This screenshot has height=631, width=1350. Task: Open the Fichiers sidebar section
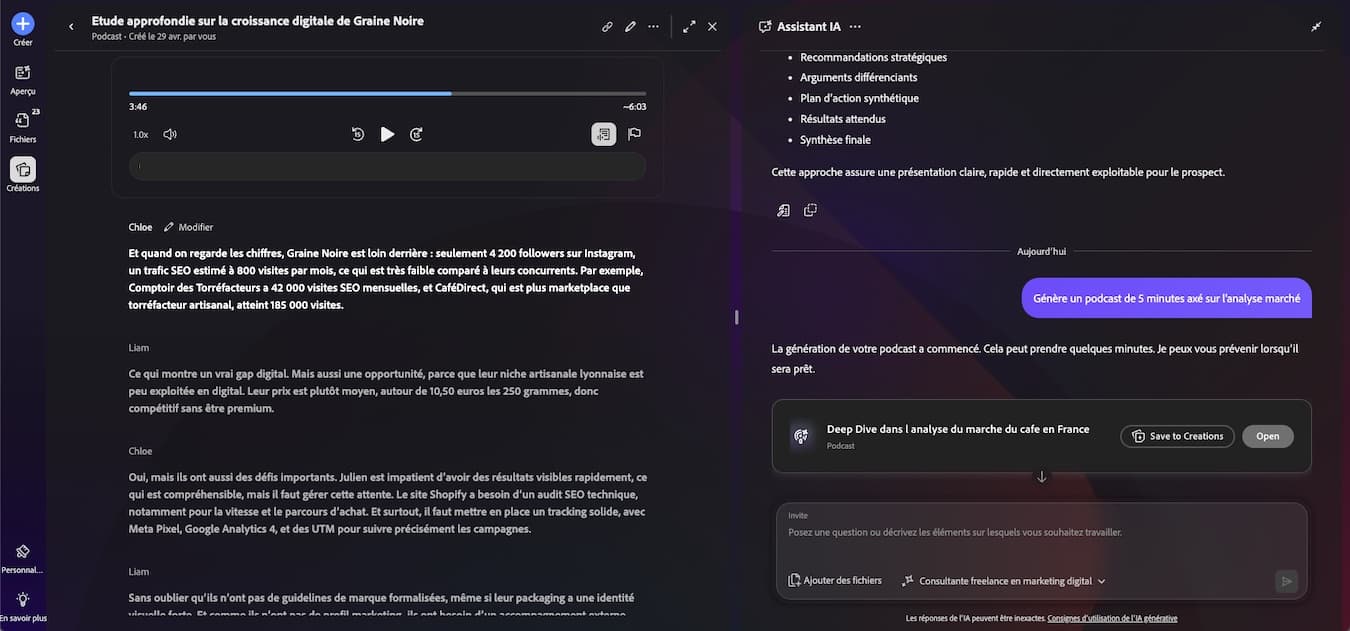22,125
